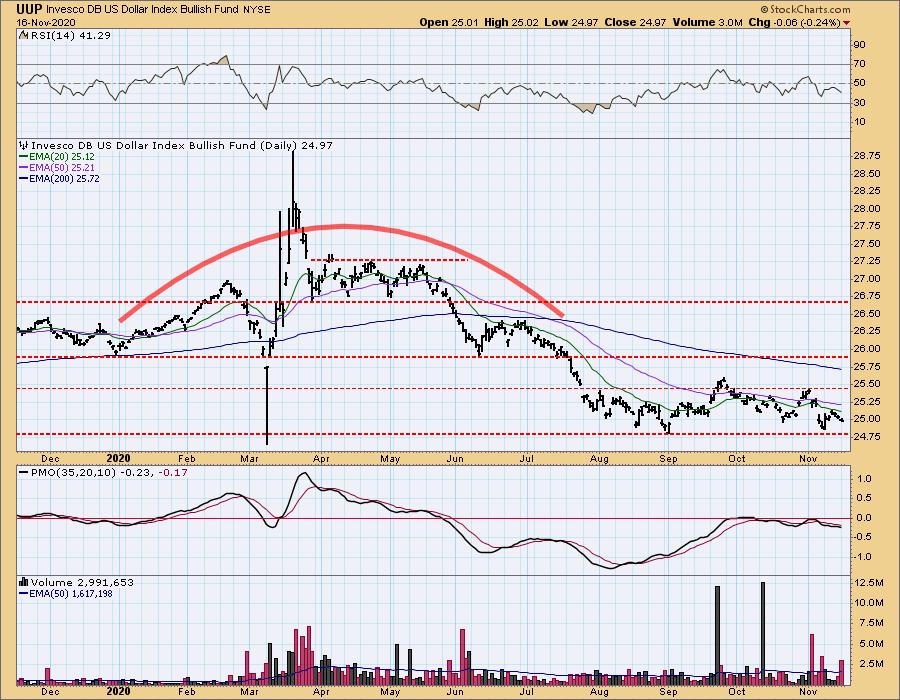Click the 26.00 price axis label
The width and height of the screenshot is (900, 700).
click(x=867, y=349)
